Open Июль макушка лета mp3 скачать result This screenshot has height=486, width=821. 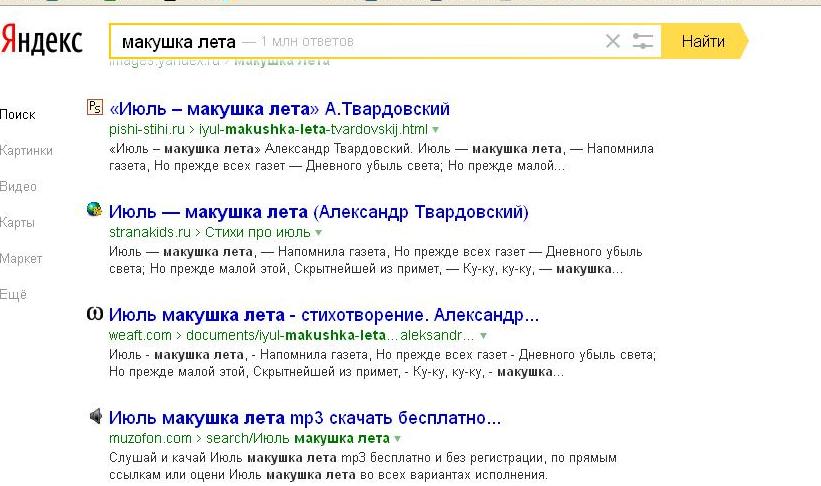[305, 417]
